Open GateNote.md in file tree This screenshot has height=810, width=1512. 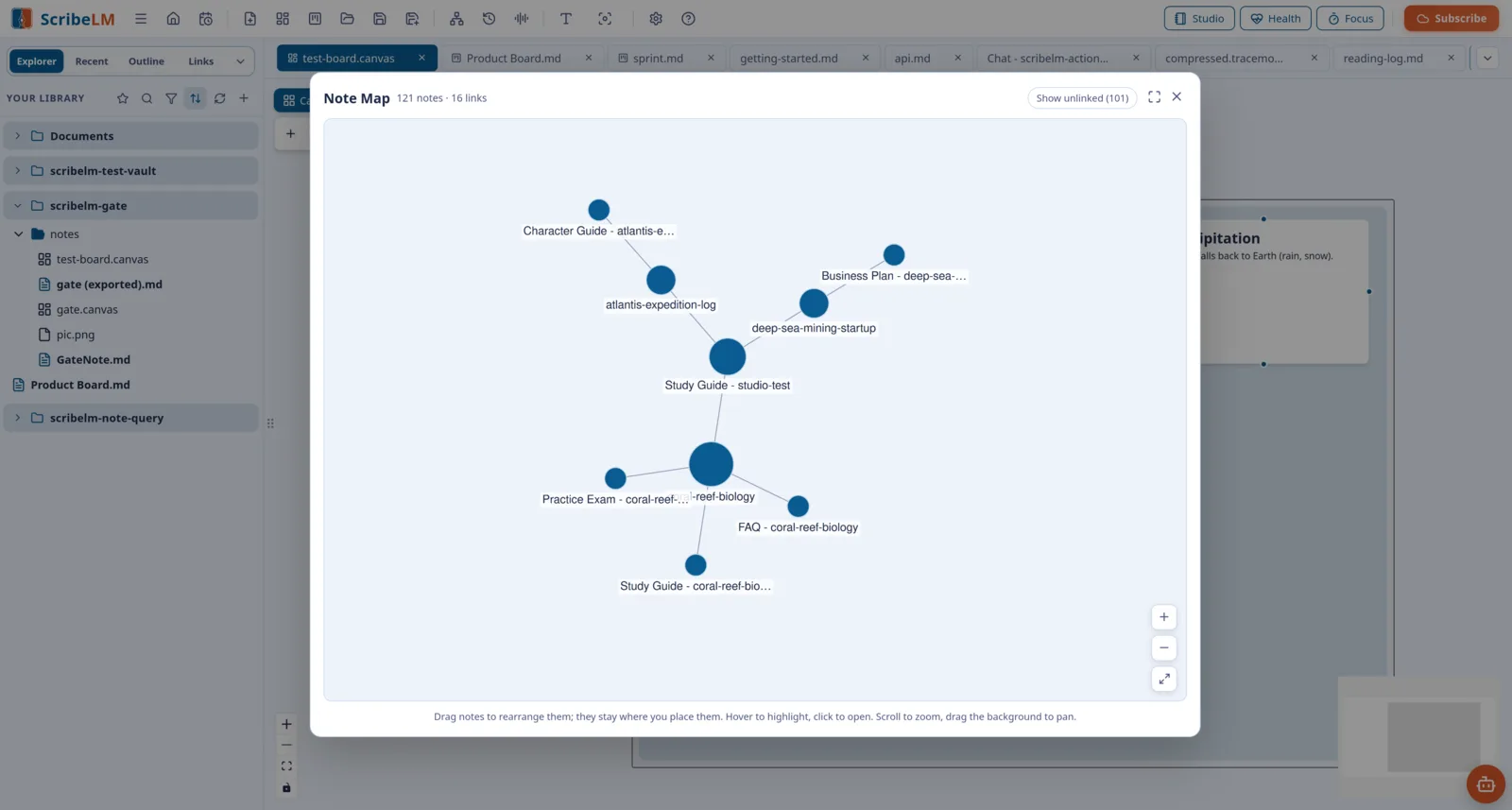93,360
